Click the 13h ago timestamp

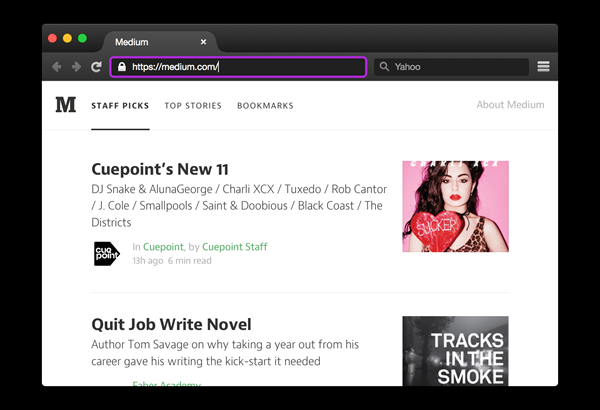[x=148, y=261]
